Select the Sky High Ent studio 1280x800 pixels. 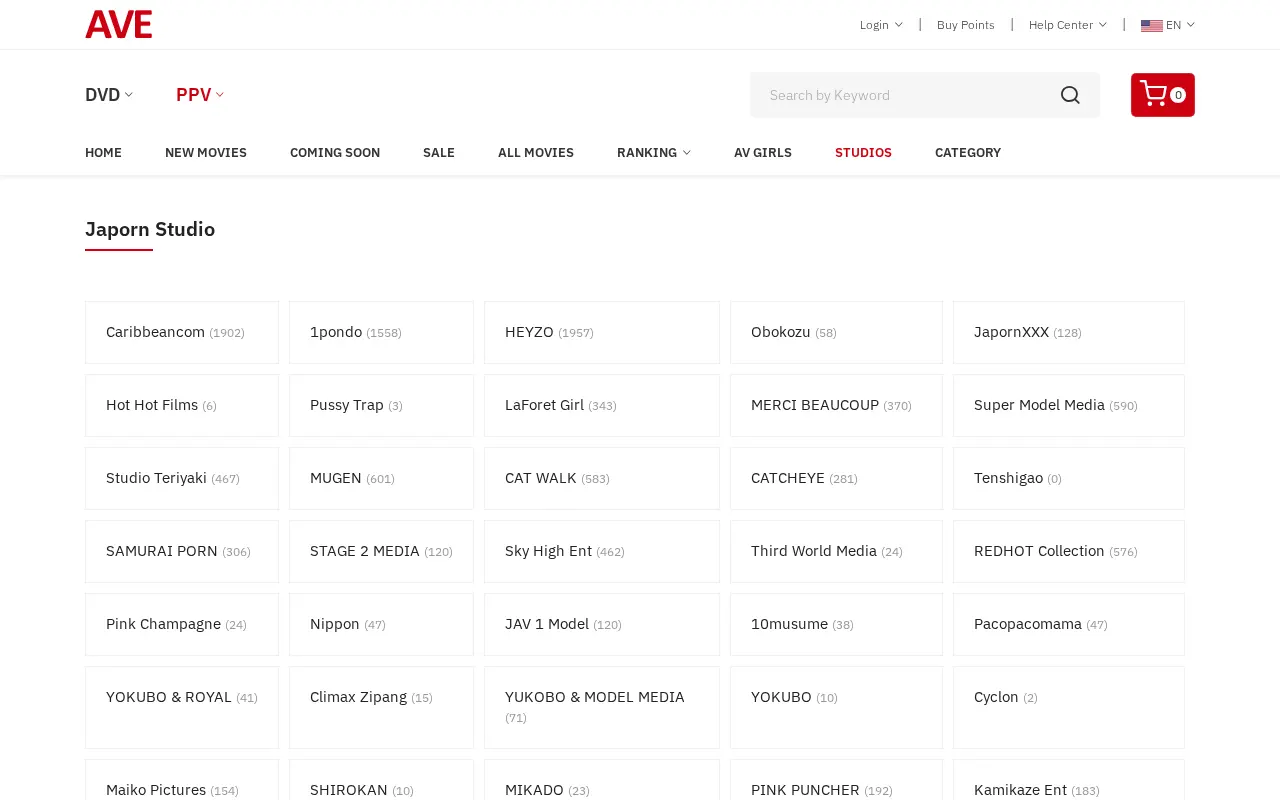(x=602, y=551)
